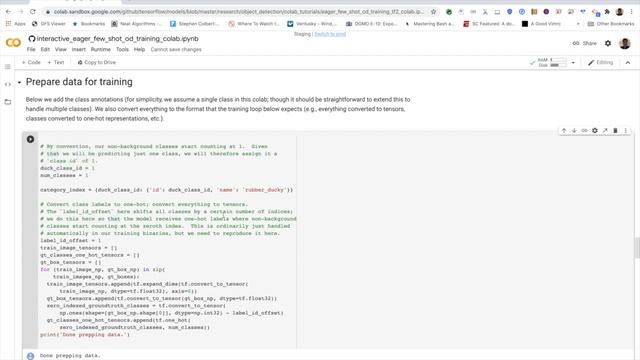Click the GitHub icon beside notebook title

(32, 39)
